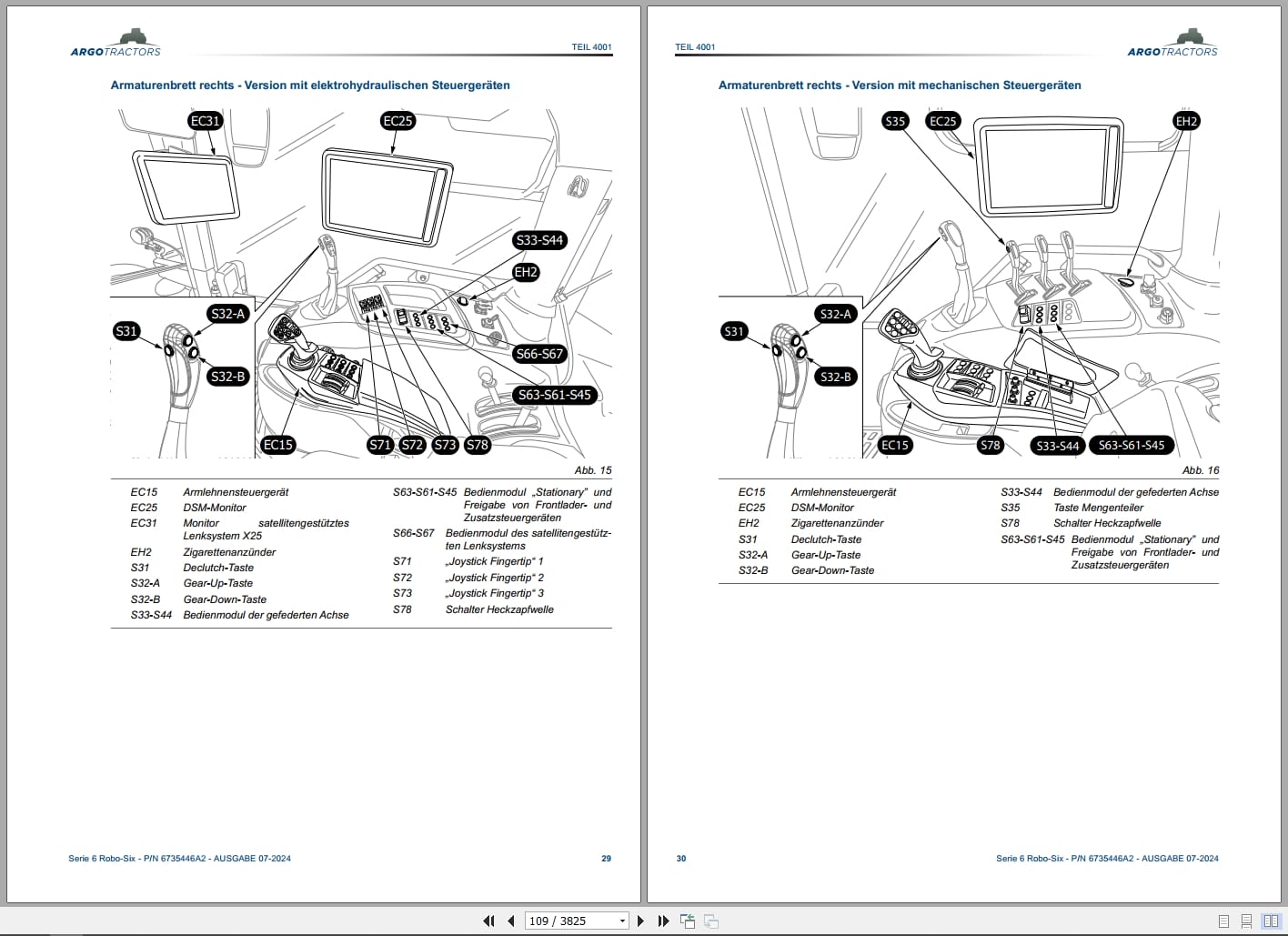This screenshot has width=1288, height=936.
Task: Click the Argo Tractors logo on right page
Action: pos(1172,43)
